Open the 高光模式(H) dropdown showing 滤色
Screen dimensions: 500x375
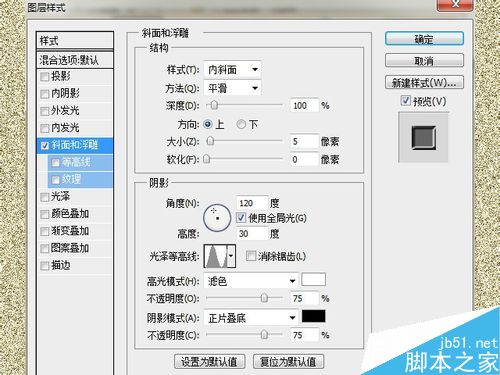(251, 281)
